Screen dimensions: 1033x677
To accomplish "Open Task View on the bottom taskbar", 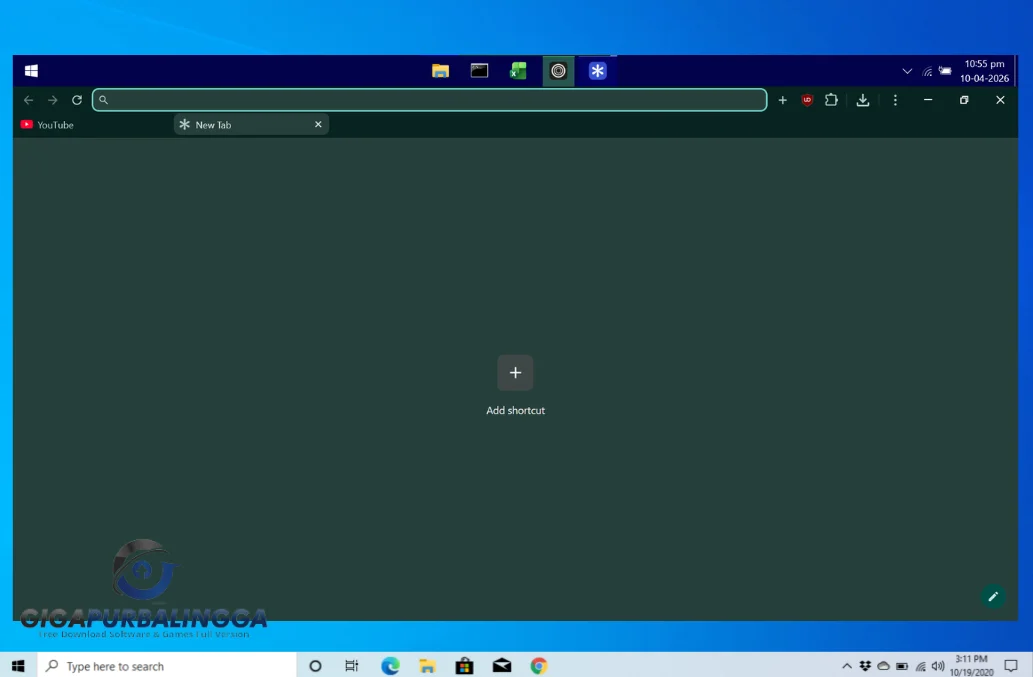I will 352,666.
